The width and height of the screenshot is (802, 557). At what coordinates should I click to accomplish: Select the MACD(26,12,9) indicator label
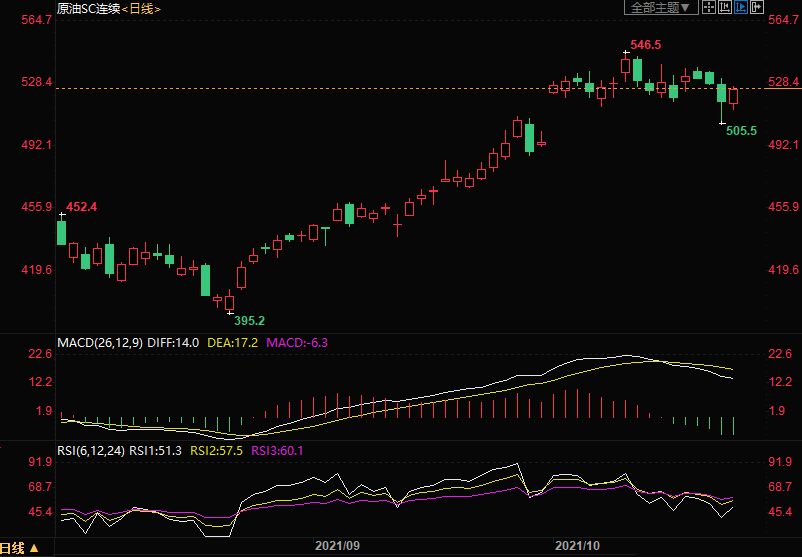click(x=100, y=342)
